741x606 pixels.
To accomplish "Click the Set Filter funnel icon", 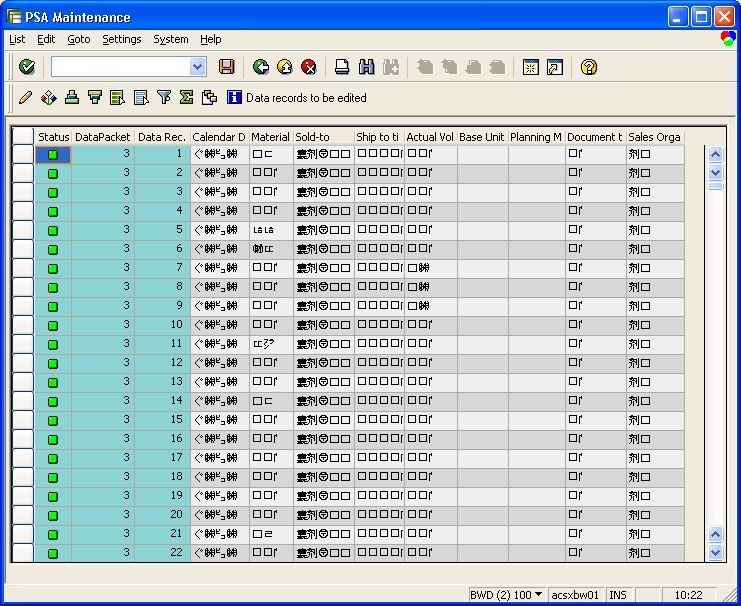I will [x=164, y=97].
